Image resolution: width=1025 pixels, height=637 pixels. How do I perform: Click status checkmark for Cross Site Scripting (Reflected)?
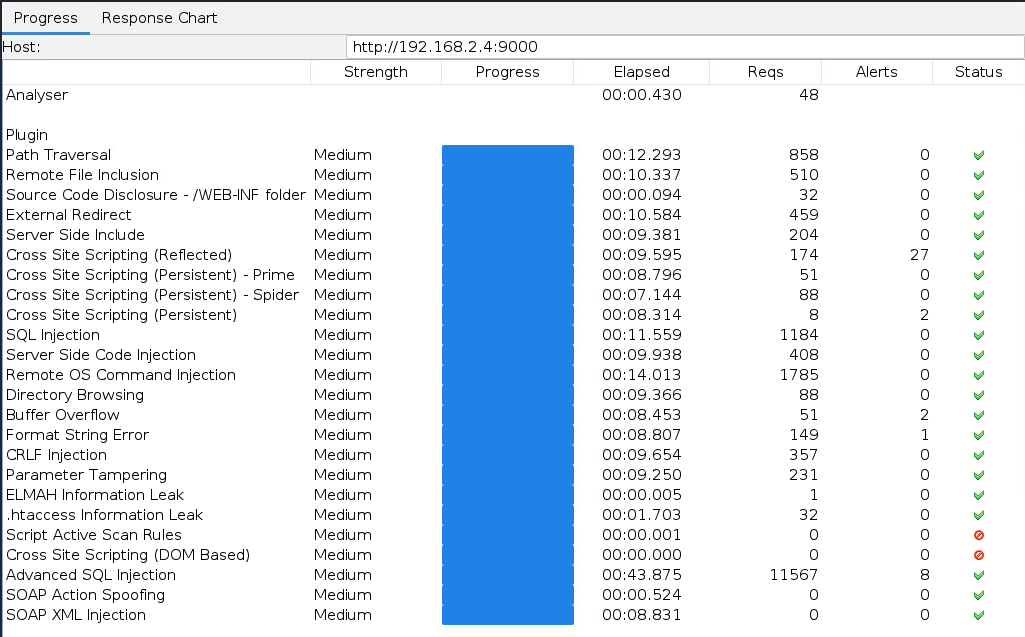(x=978, y=255)
